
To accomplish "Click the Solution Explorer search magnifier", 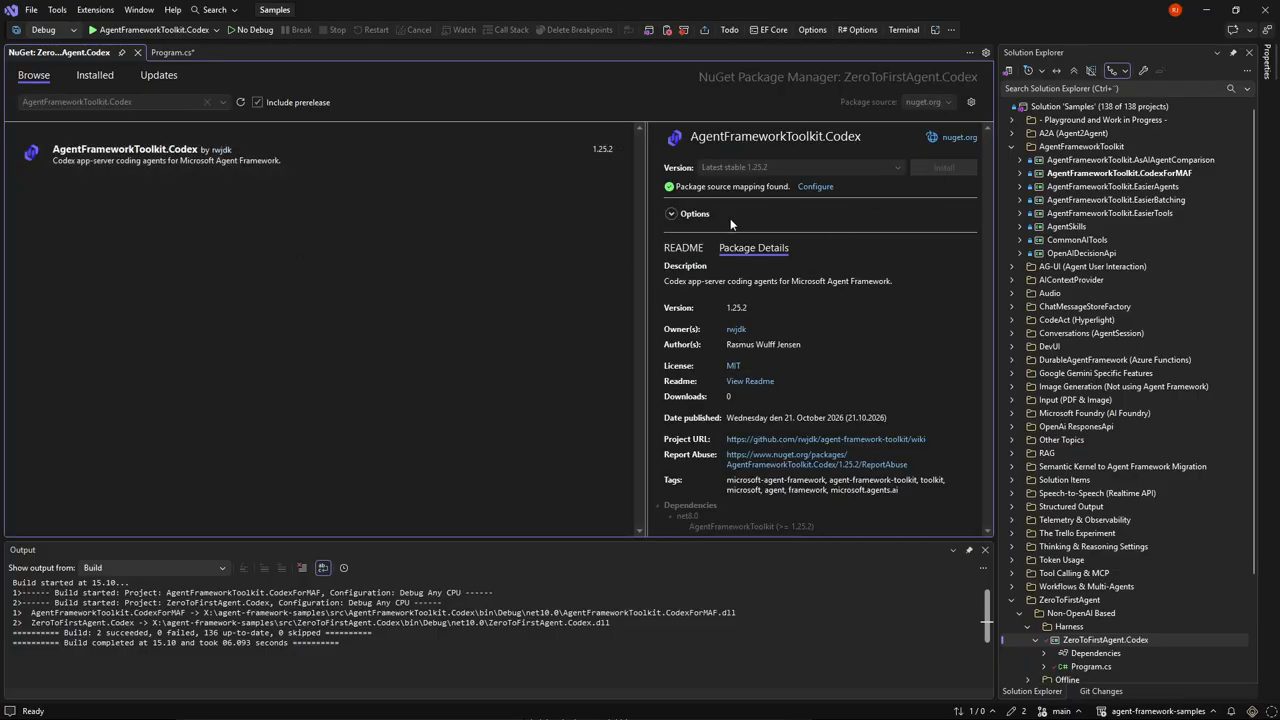I will click(1231, 89).
